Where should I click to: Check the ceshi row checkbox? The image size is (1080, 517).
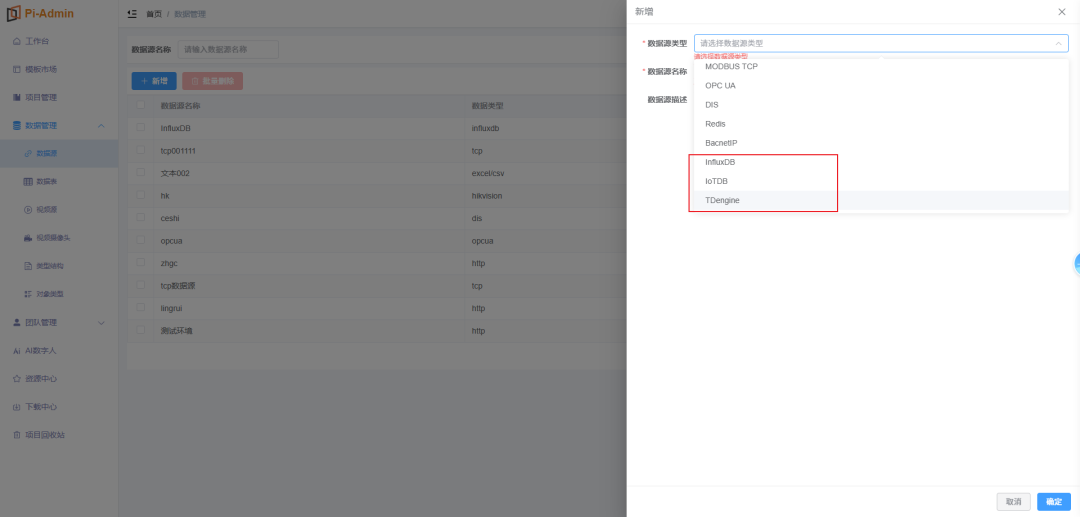141,218
